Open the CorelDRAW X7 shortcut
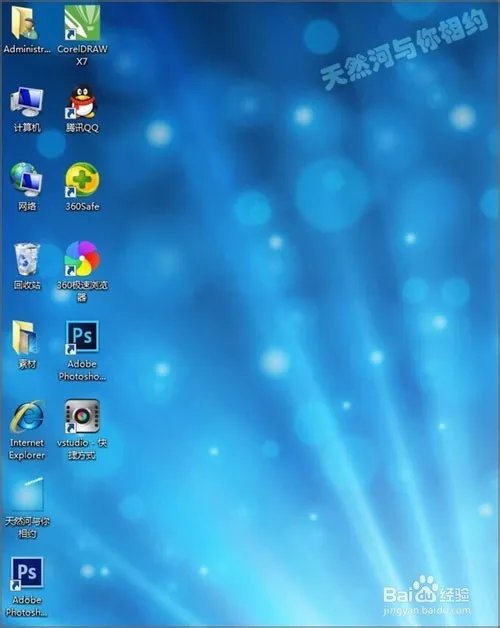Screen dimensions: 500x628 [82, 23]
